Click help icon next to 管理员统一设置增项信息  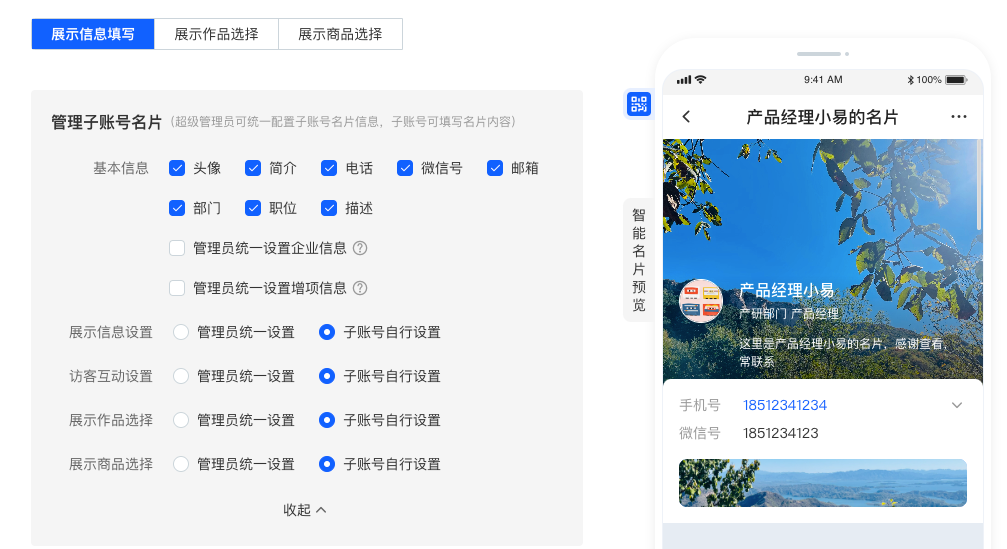click(x=360, y=288)
